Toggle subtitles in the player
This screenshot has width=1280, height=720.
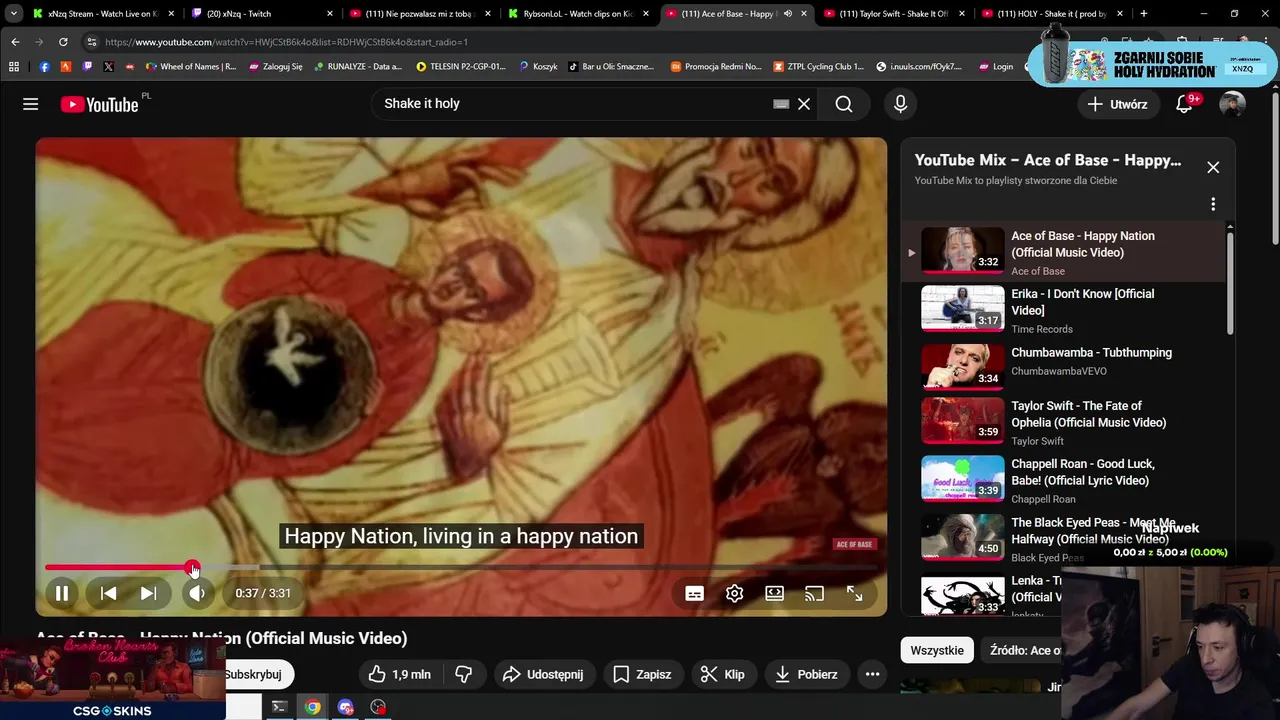(694, 593)
